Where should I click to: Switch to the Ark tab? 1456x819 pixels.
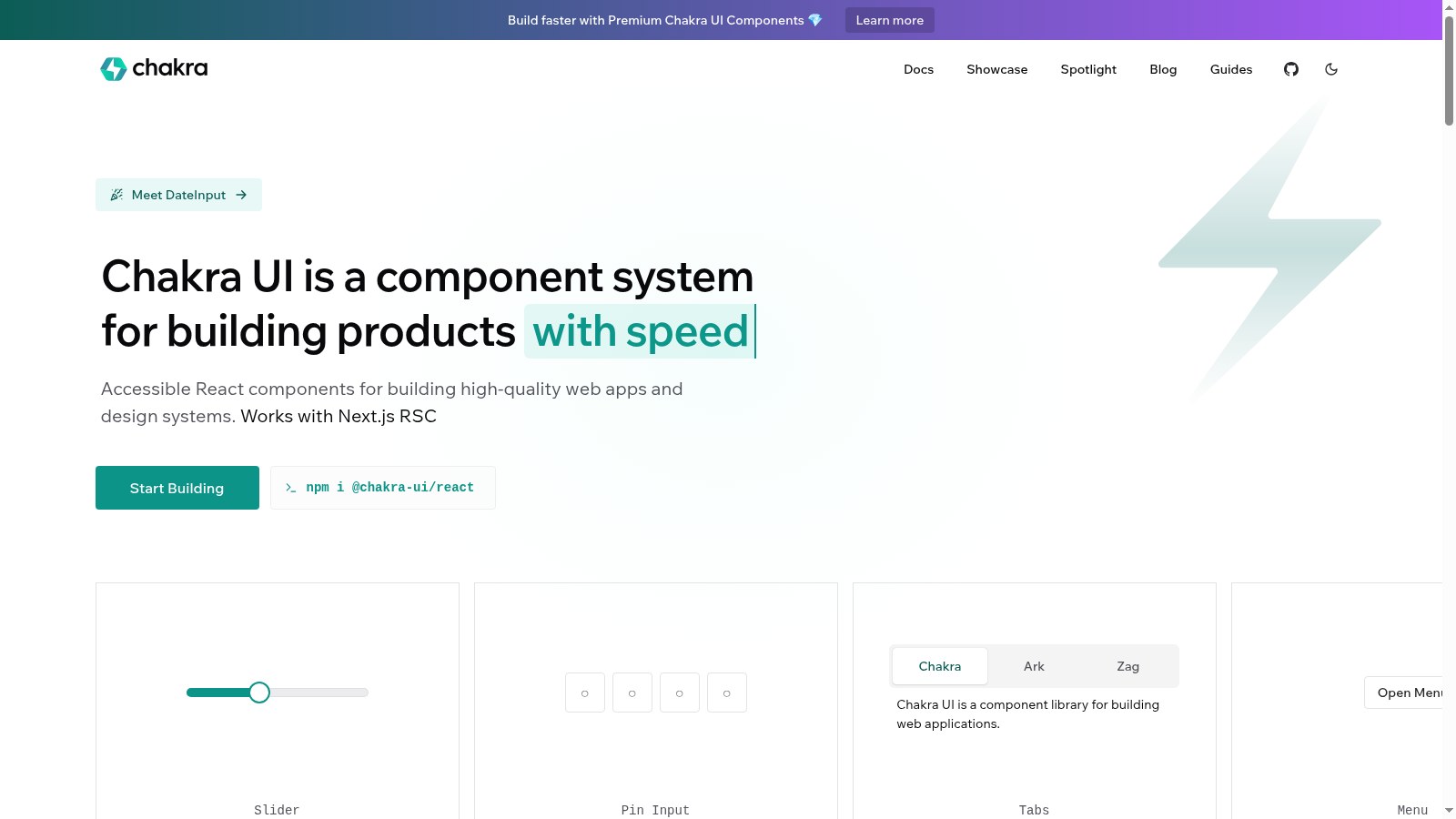point(1034,666)
